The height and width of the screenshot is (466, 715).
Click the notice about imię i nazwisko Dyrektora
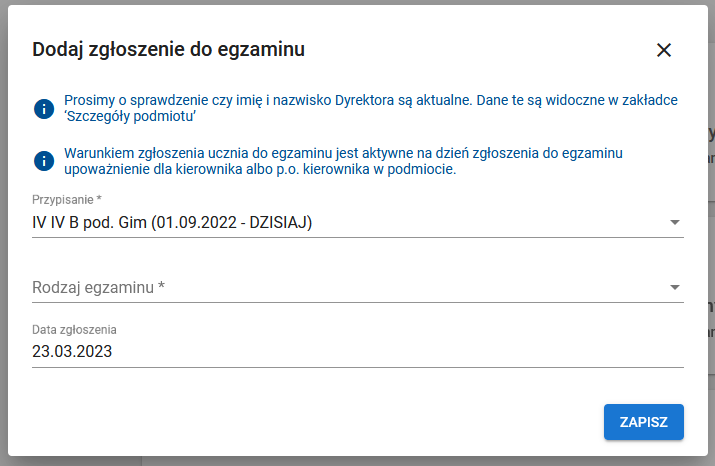click(x=370, y=101)
